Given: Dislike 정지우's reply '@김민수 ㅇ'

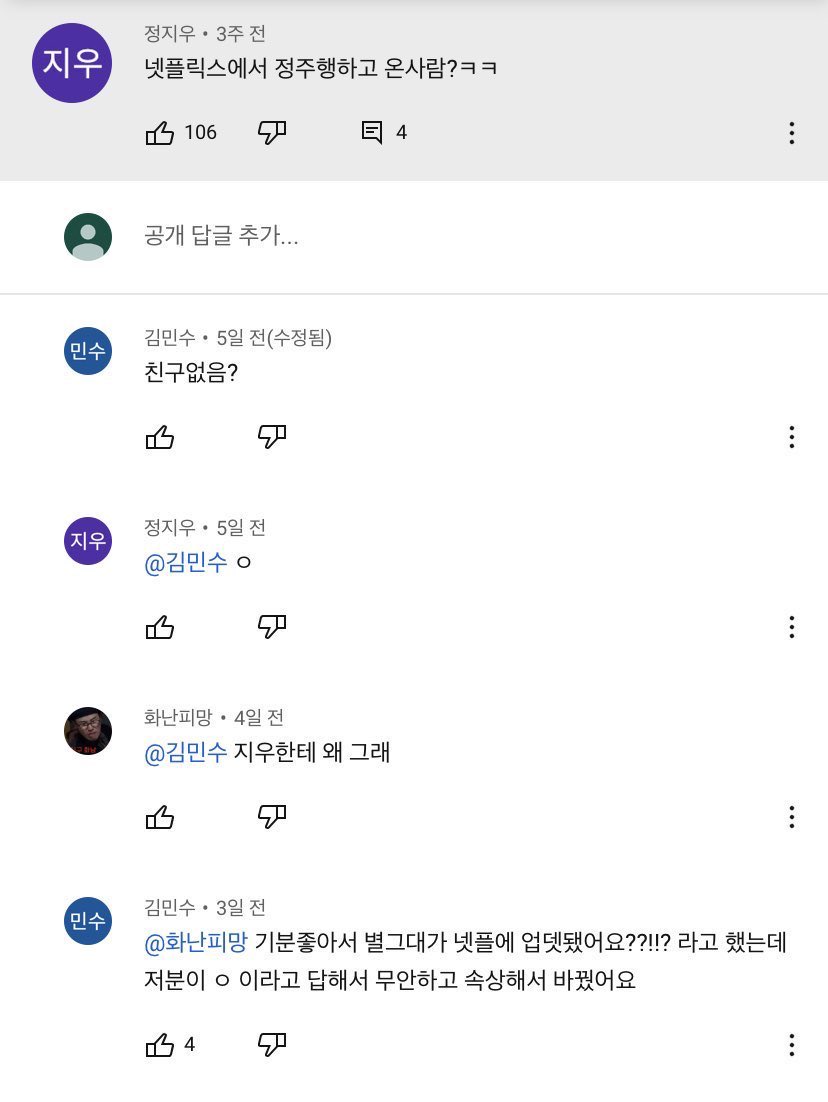Looking at the screenshot, I should 272,627.
